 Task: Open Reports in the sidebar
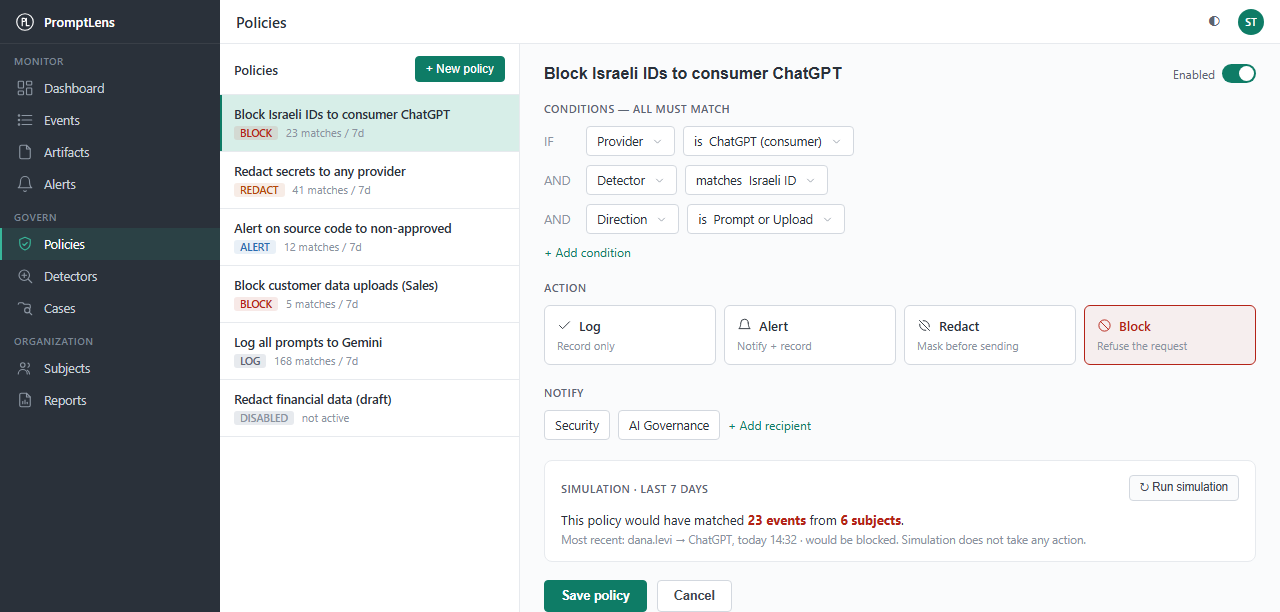(x=110, y=400)
